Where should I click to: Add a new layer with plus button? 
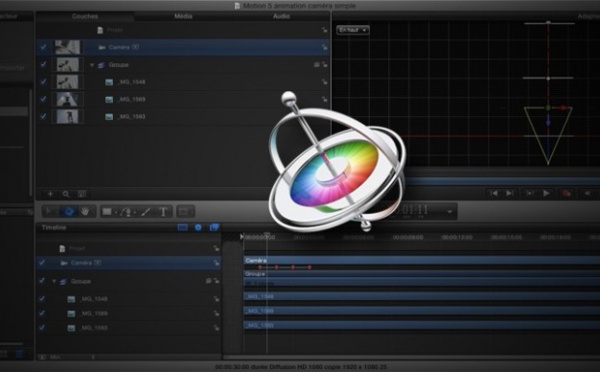50,194
